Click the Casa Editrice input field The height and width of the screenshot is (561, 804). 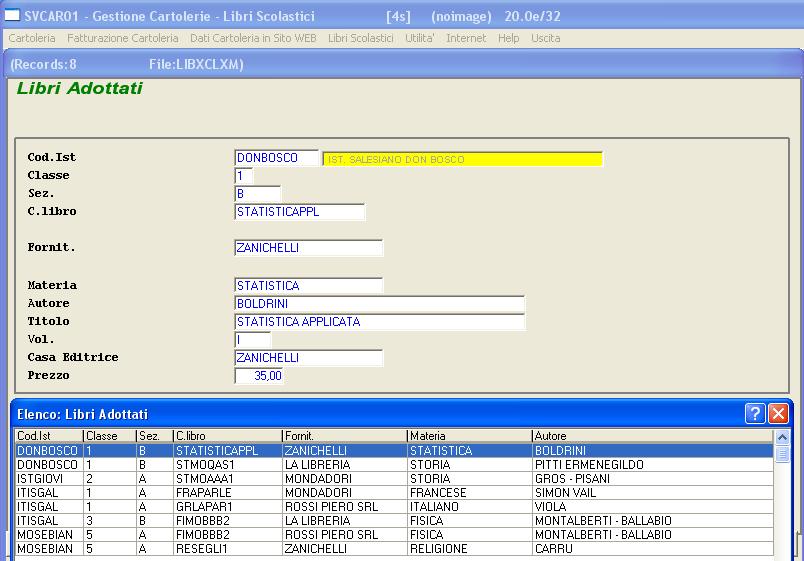309,357
